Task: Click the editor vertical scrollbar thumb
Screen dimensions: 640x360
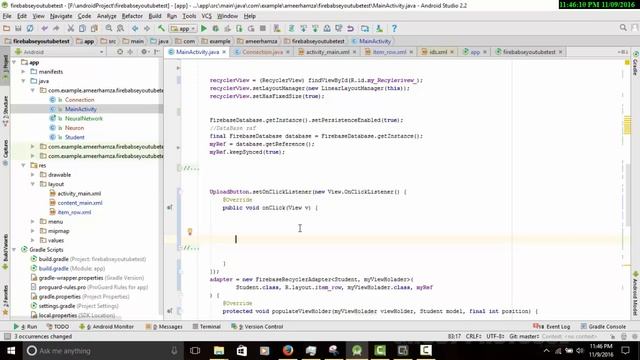Action: coord(627,194)
